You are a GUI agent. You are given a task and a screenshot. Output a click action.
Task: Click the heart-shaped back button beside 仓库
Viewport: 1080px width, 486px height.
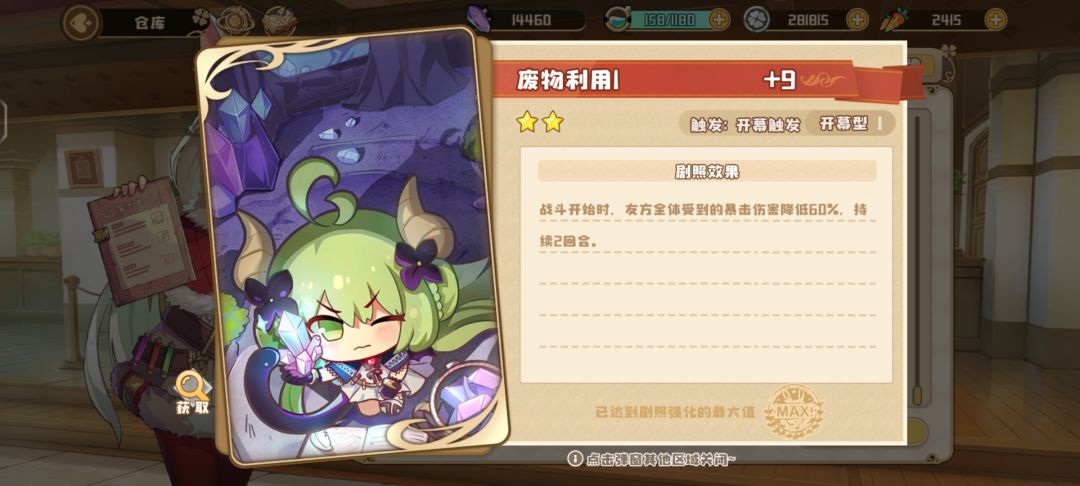point(82,21)
